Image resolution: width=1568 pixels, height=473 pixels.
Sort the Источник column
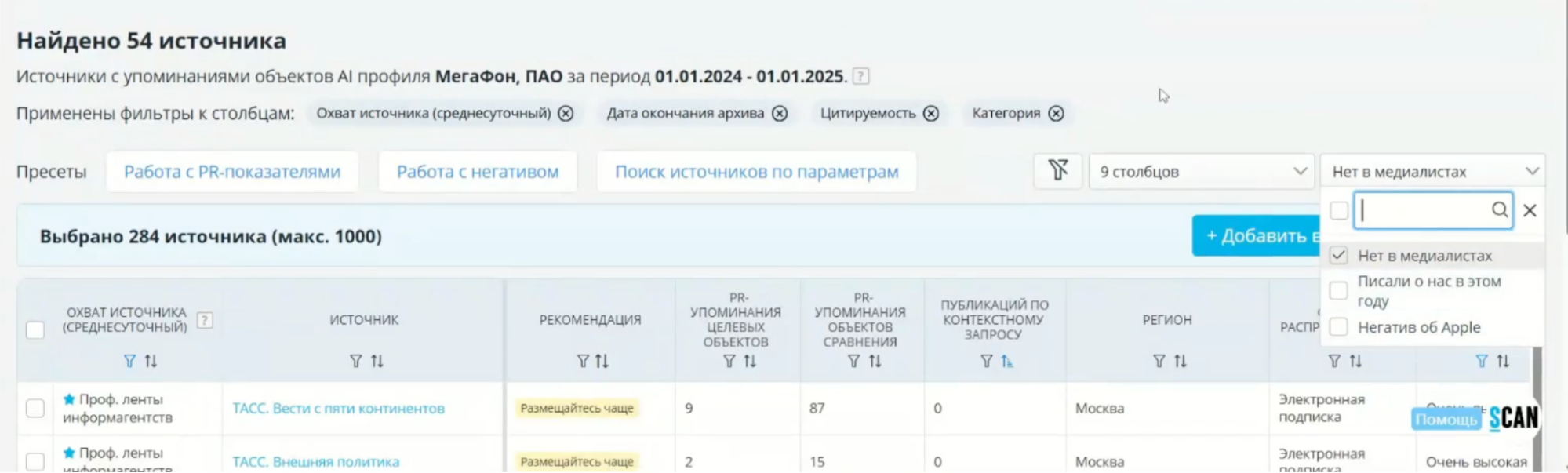click(x=377, y=361)
